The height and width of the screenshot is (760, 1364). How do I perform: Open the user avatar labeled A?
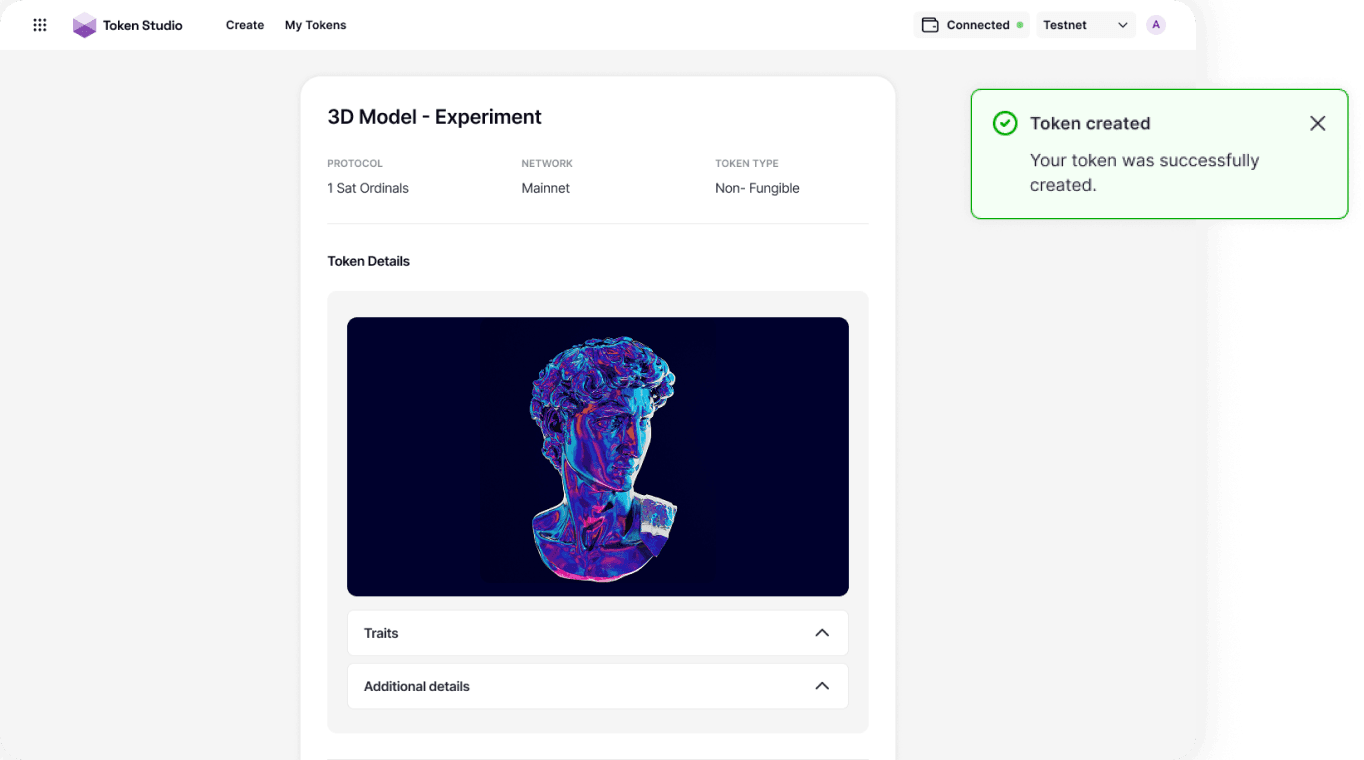[x=1156, y=25]
